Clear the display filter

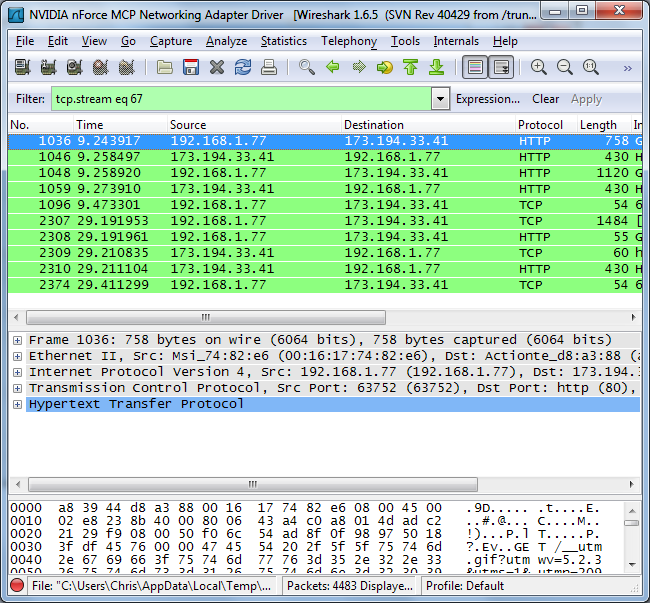pos(545,99)
